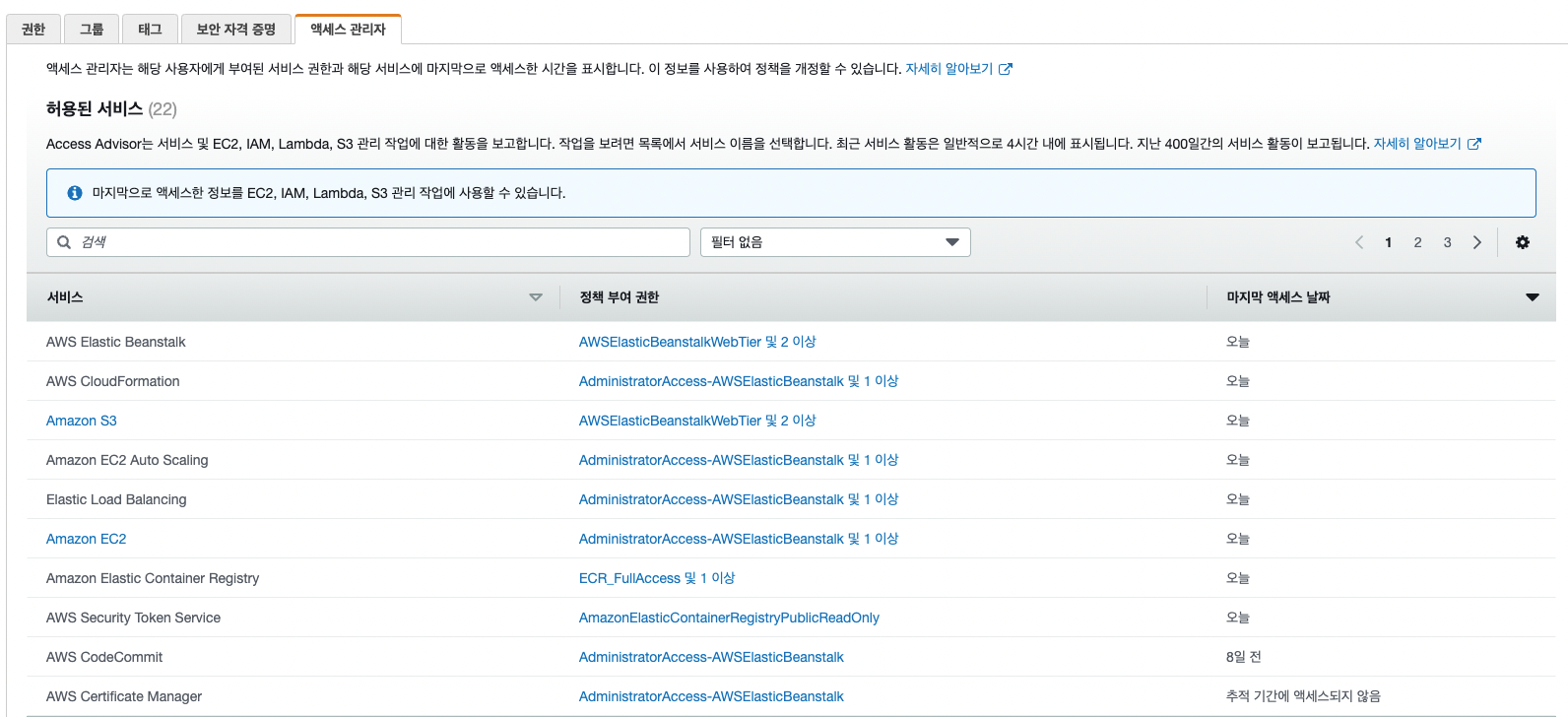Screen dimensions: 1568x717
Task: Click the 검색 search input field
Action: (x=368, y=242)
